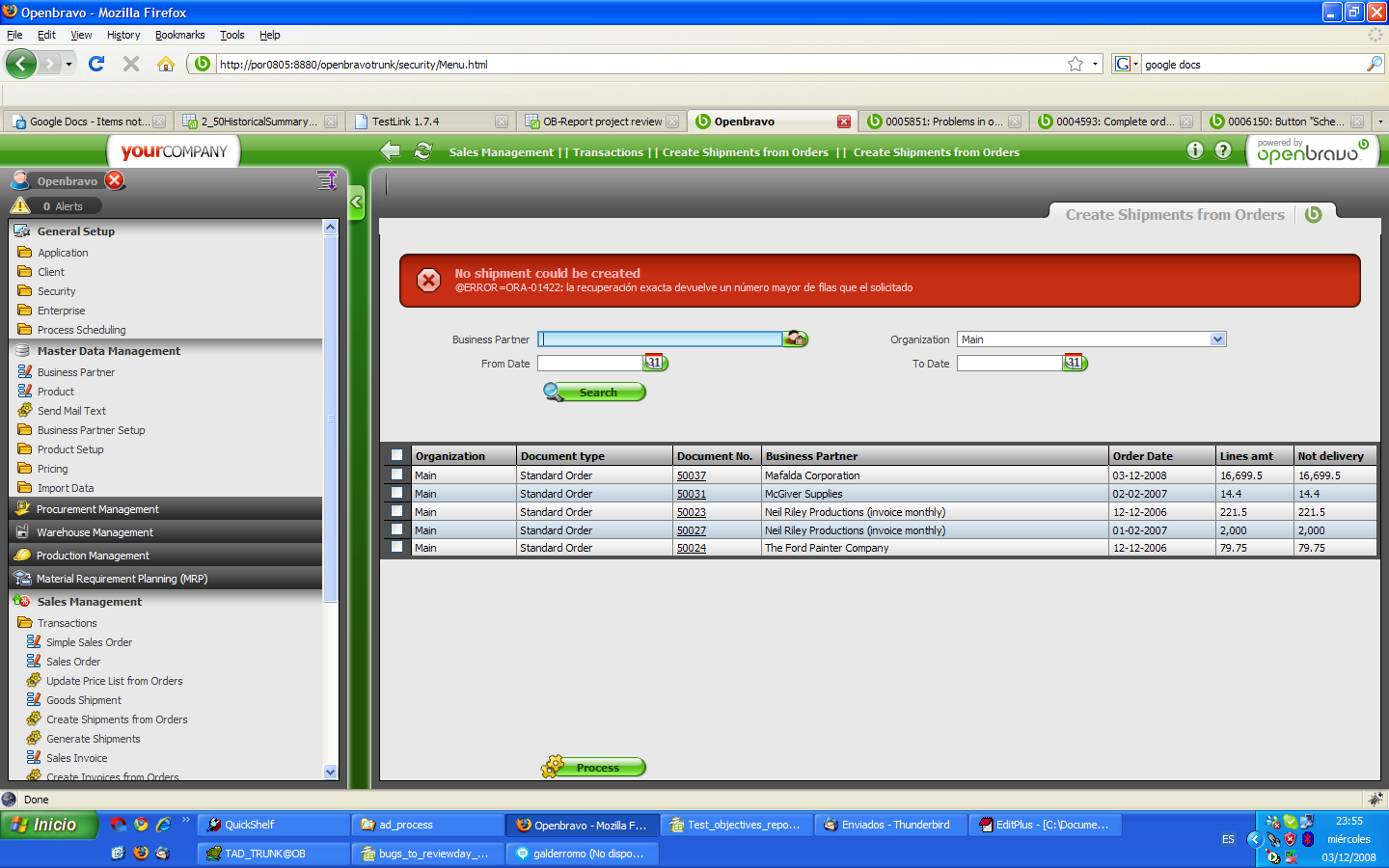Expand the Procurement Management section
Screen dimensions: 1389x868
click(x=165, y=509)
